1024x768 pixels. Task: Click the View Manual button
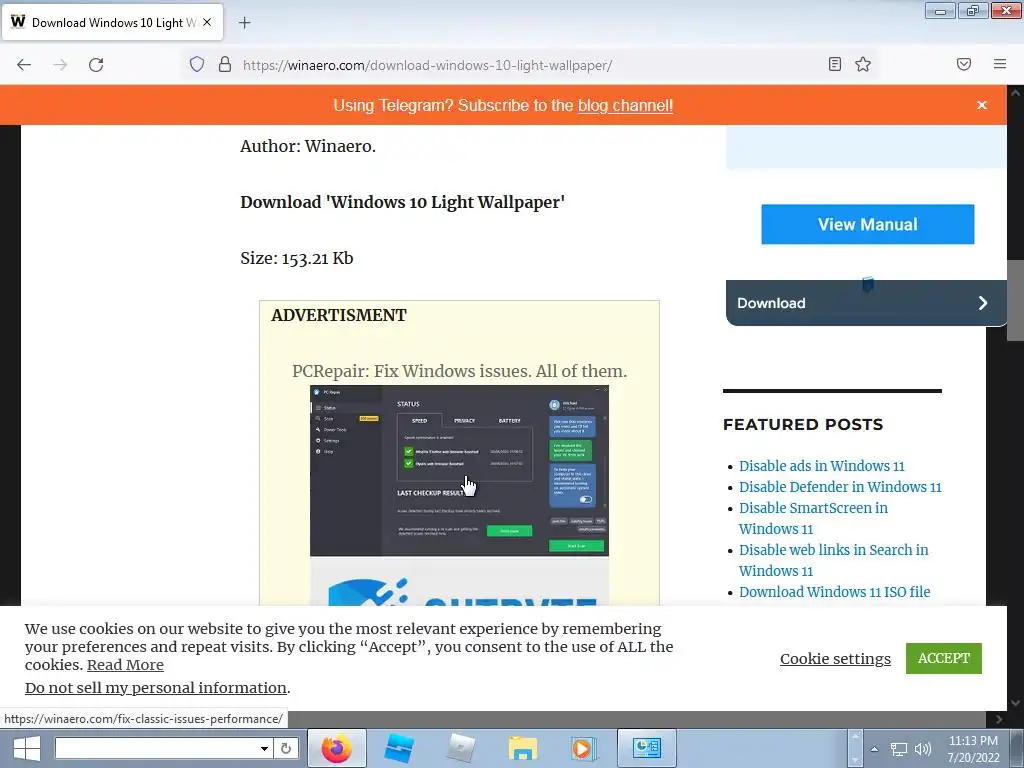tap(867, 225)
